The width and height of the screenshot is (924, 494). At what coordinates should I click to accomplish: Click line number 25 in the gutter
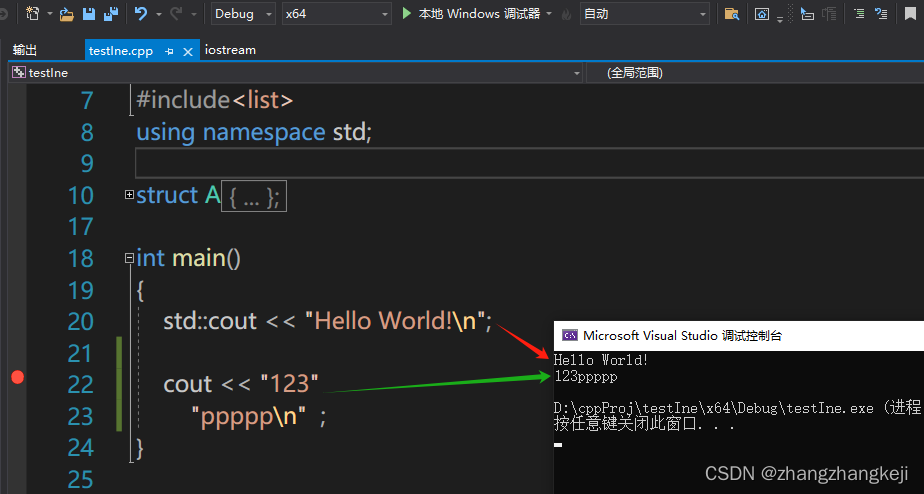pos(81,479)
